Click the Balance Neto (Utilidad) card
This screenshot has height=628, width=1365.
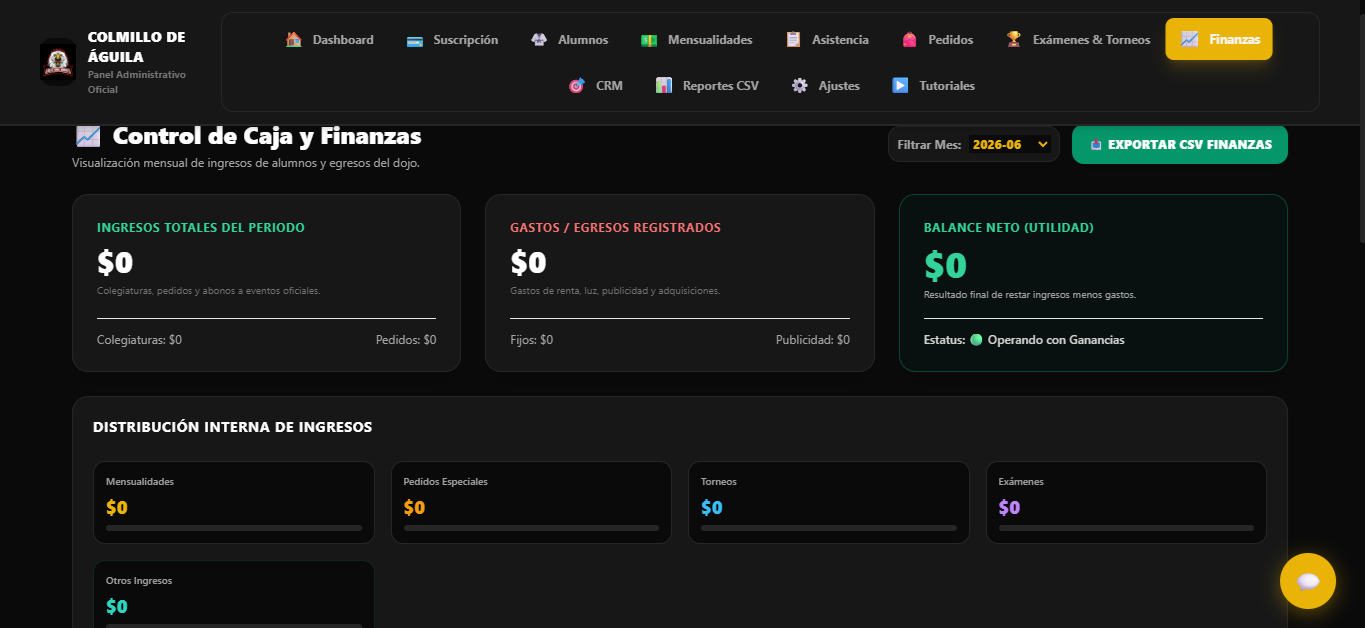tap(1093, 283)
